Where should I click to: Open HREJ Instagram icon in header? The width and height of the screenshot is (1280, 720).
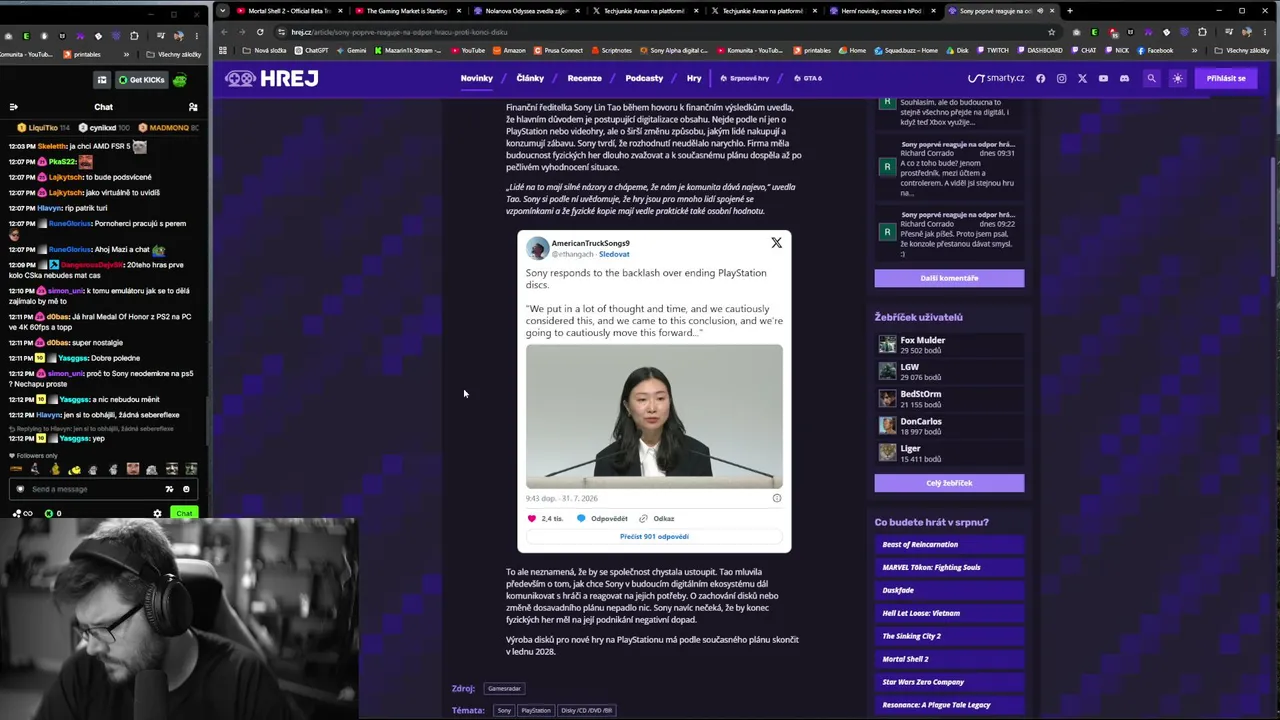(x=1061, y=78)
